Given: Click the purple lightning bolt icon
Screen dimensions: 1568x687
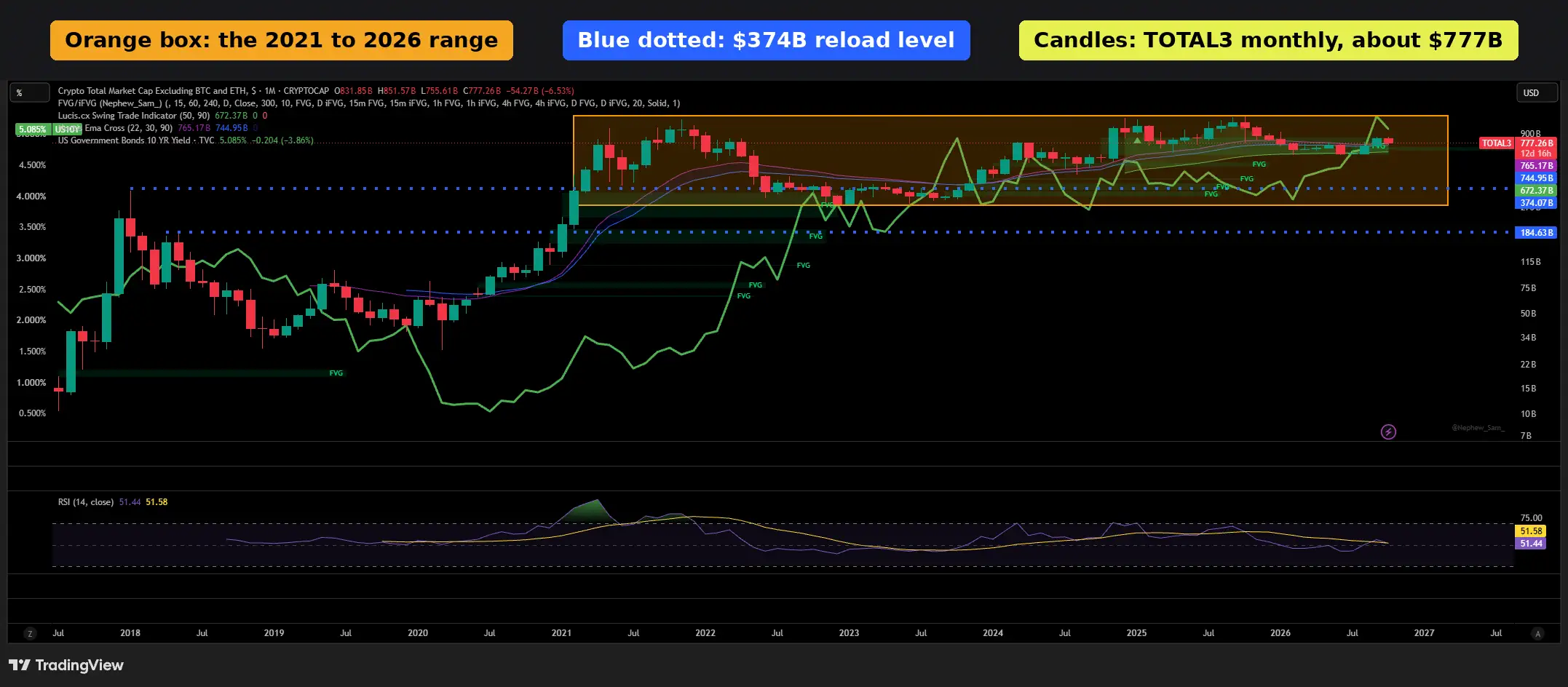Looking at the screenshot, I should tap(1388, 432).
